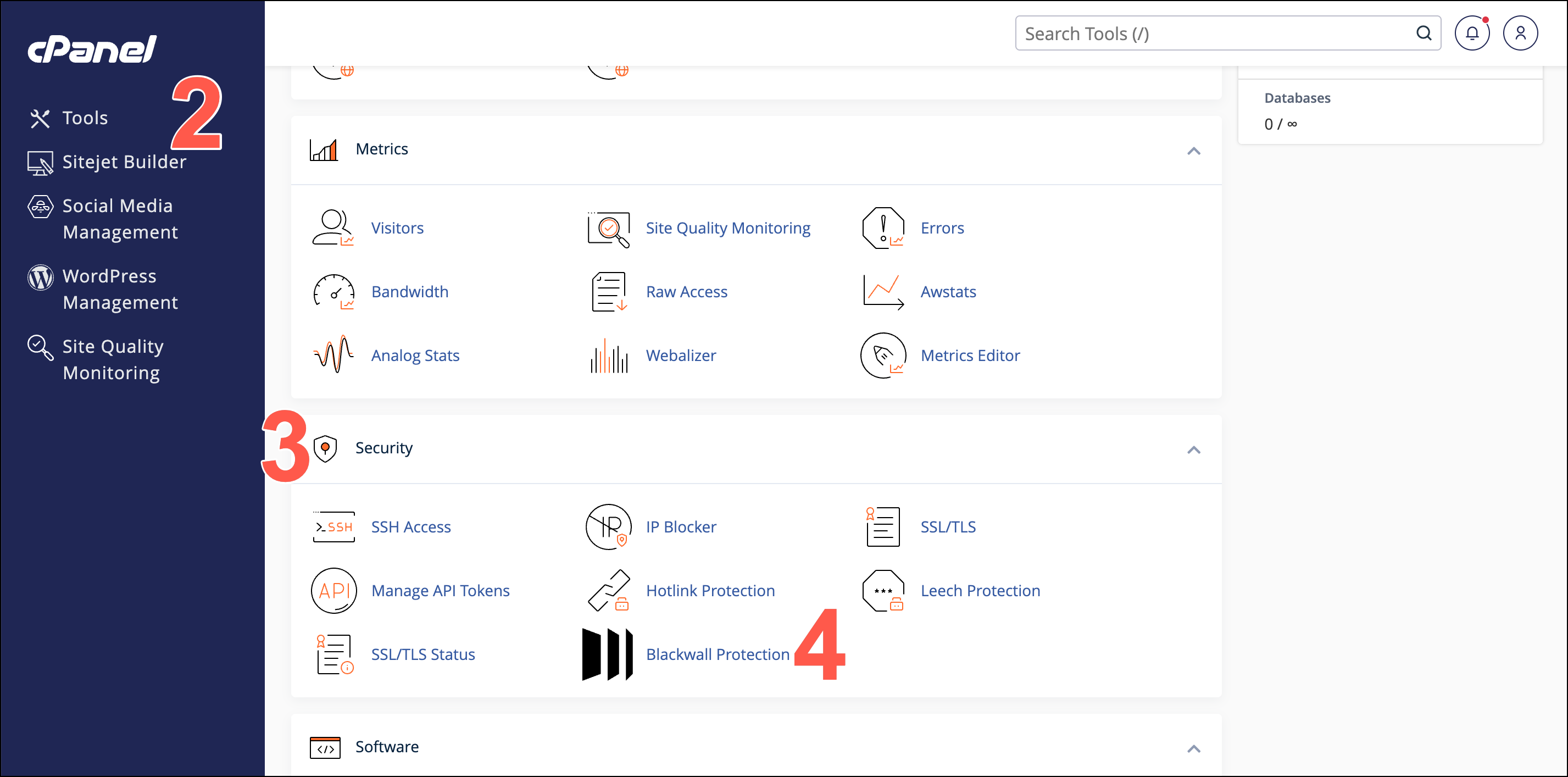Open the Visitors link
This screenshot has height=777, width=1568.
click(x=397, y=227)
